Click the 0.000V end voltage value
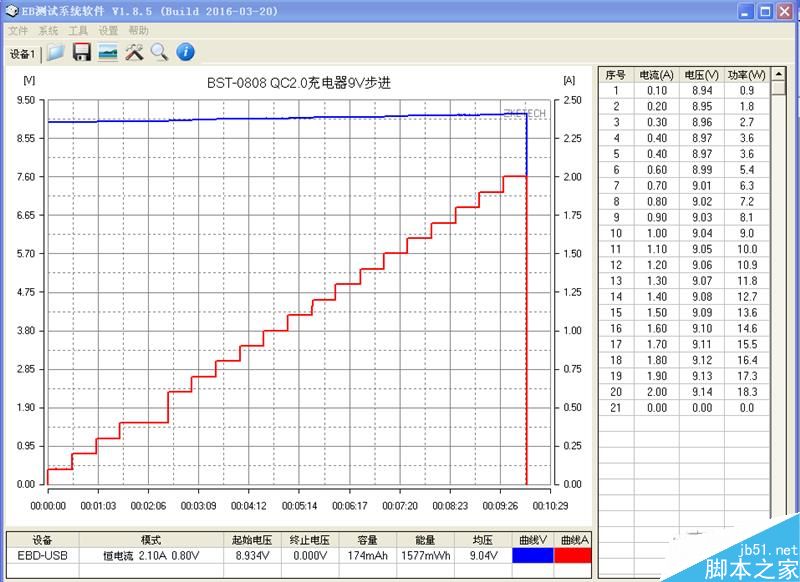 click(310, 555)
